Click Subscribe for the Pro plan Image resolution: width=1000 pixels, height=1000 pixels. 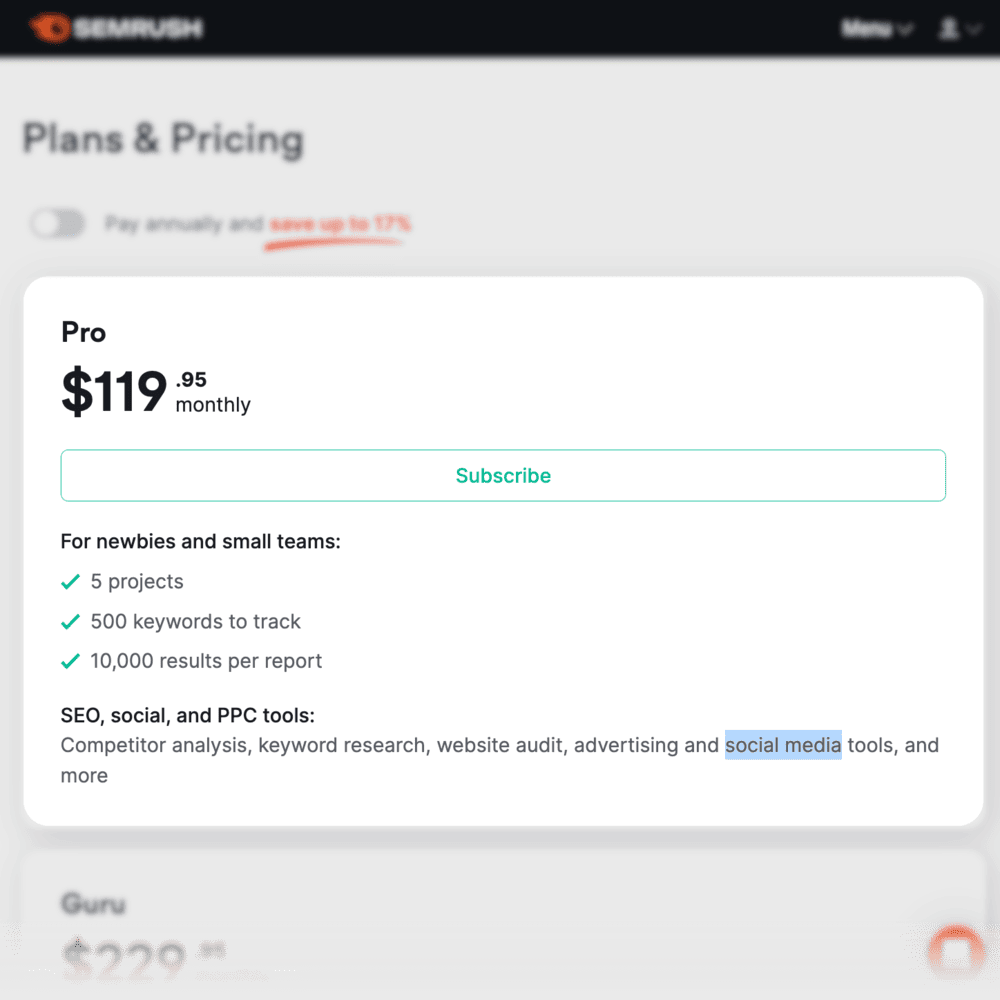tap(503, 475)
